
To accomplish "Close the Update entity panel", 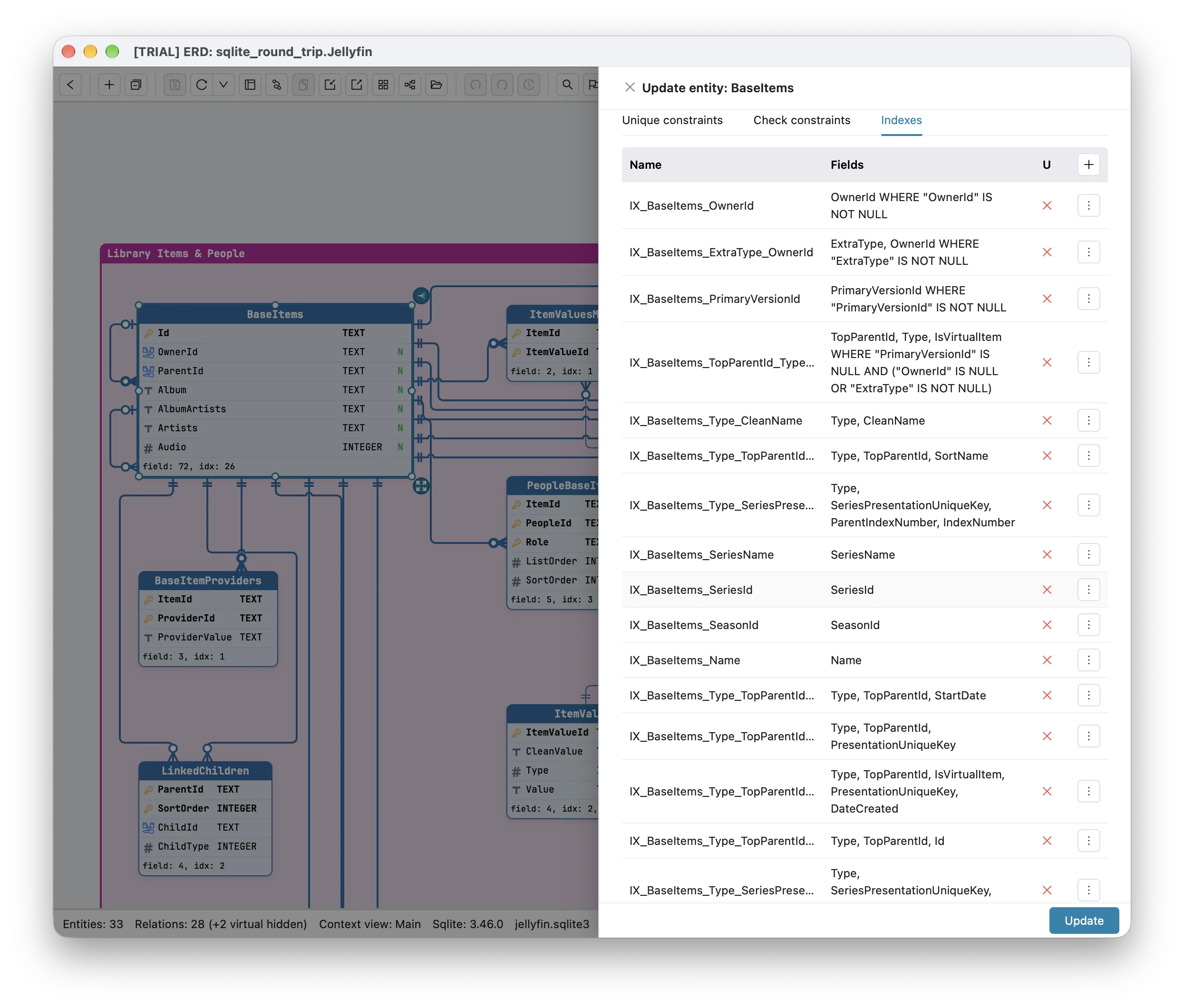I will (630, 87).
